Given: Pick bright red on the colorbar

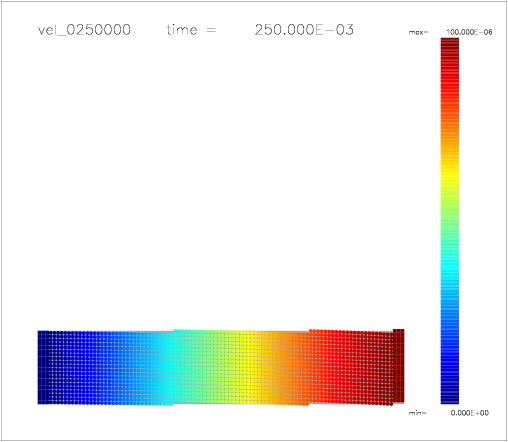Looking at the screenshot, I should click(450, 87).
